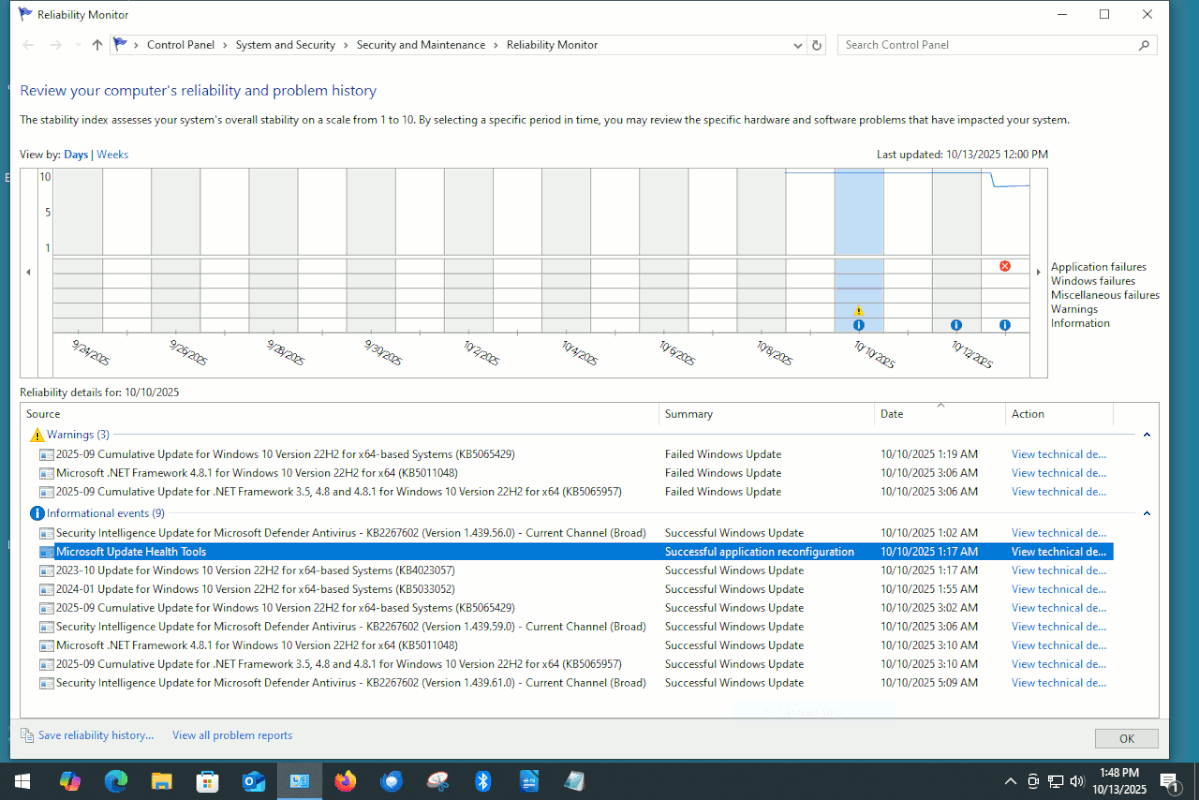Select the 2023-10 Update (KB4023057) row
1199x800 pixels.
pos(576,571)
